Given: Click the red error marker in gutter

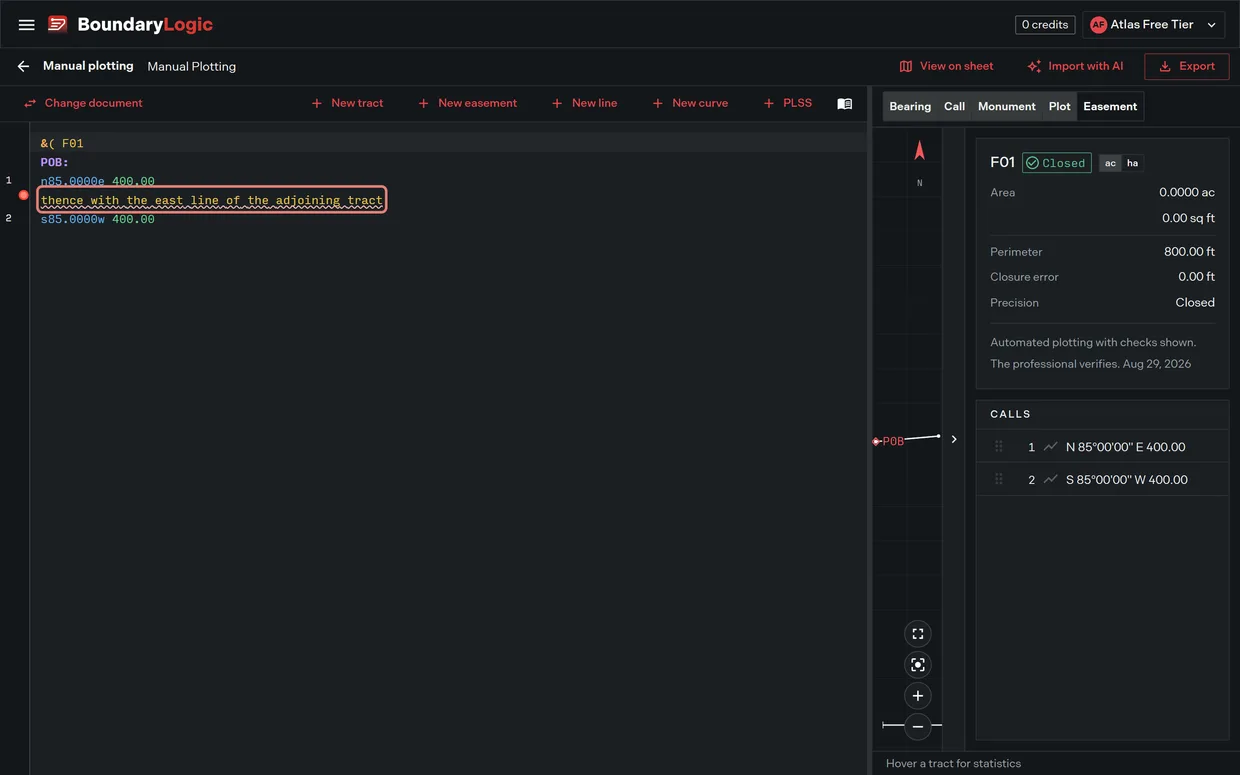Looking at the screenshot, I should pos(24,195).
